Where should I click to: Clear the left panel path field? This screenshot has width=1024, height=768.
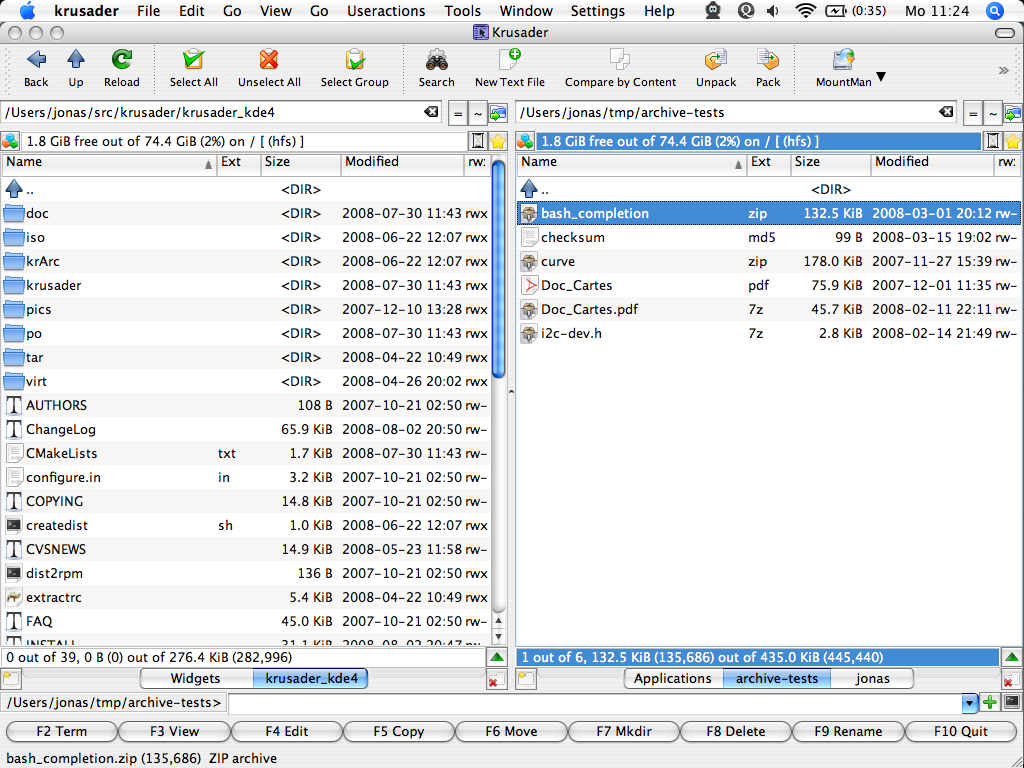coord(431,112)
